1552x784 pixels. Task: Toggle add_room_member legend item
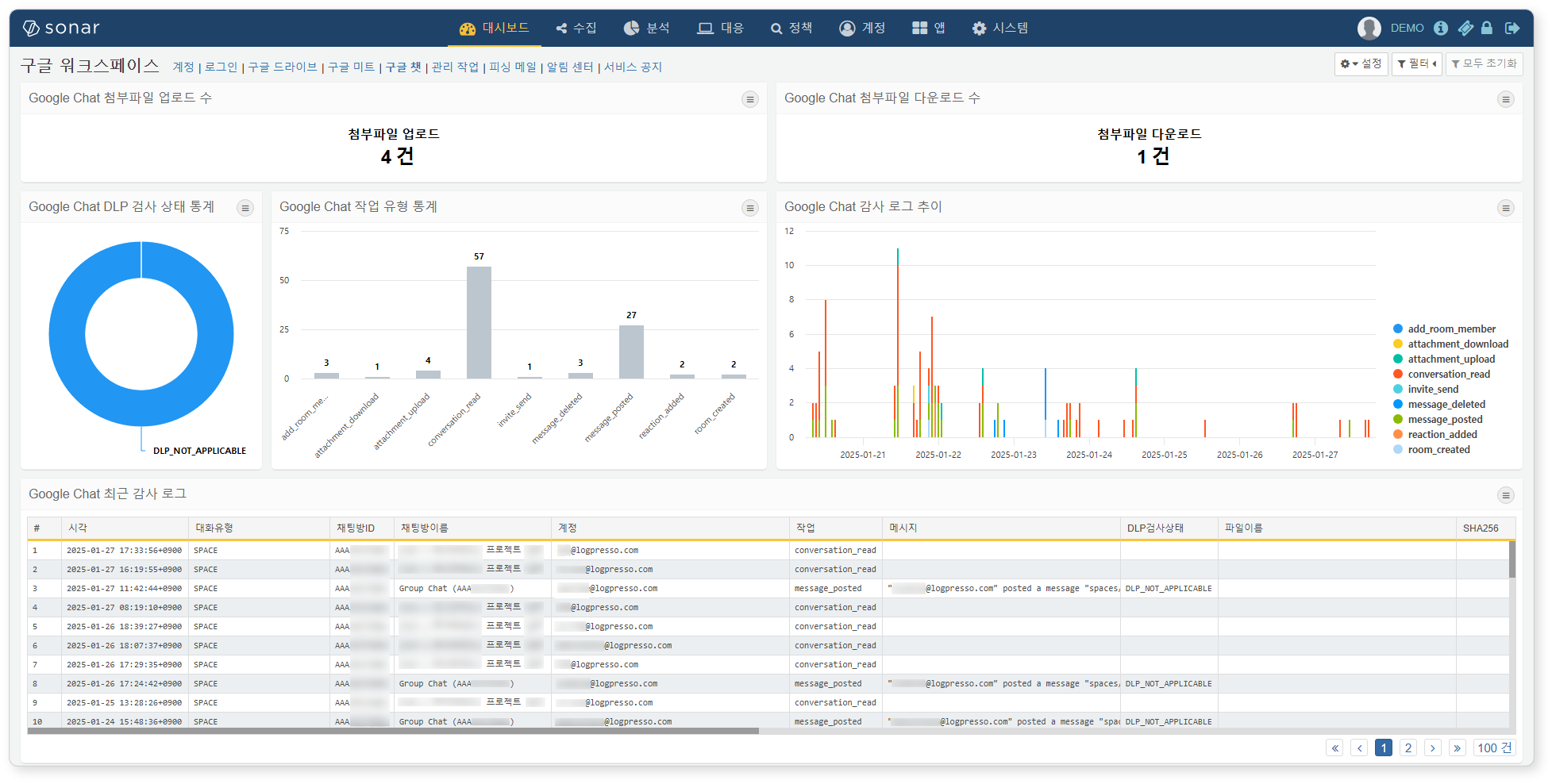click(x=1444, y=329)
